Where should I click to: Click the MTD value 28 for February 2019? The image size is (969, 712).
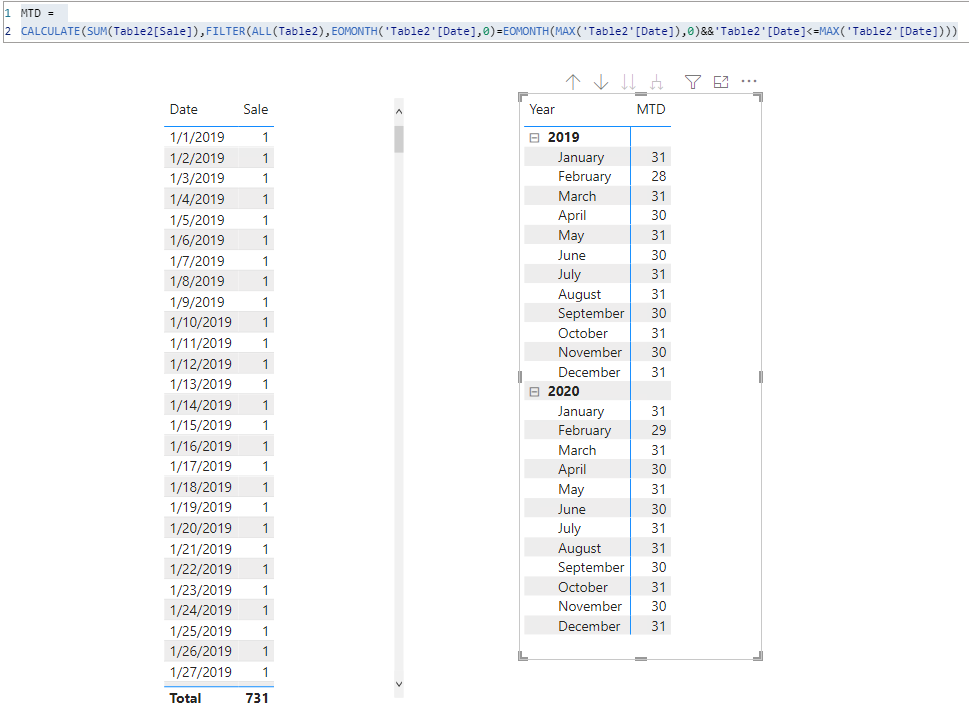point(658,177)
